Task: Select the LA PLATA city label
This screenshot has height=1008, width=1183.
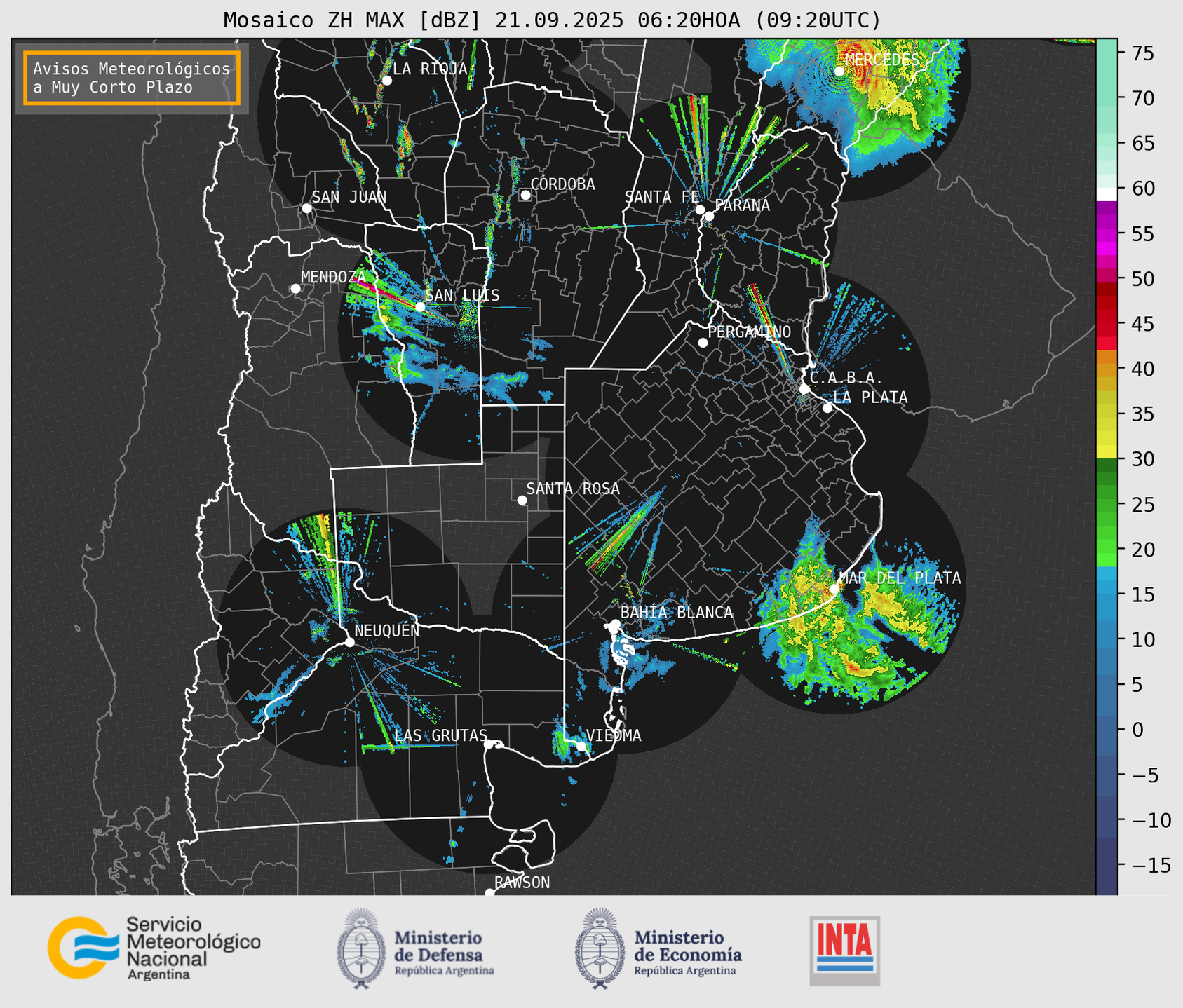Action: (x=870, y=397)
